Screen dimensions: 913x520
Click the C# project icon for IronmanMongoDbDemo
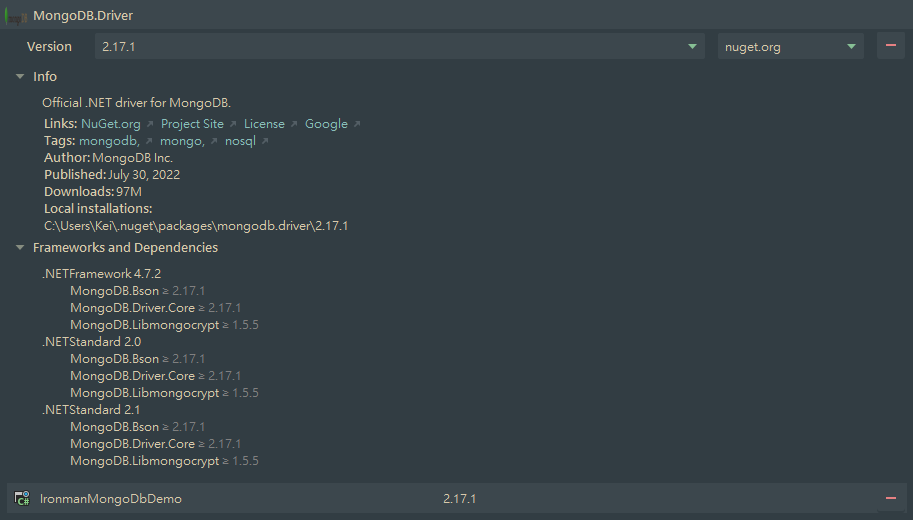coord(22,498)
